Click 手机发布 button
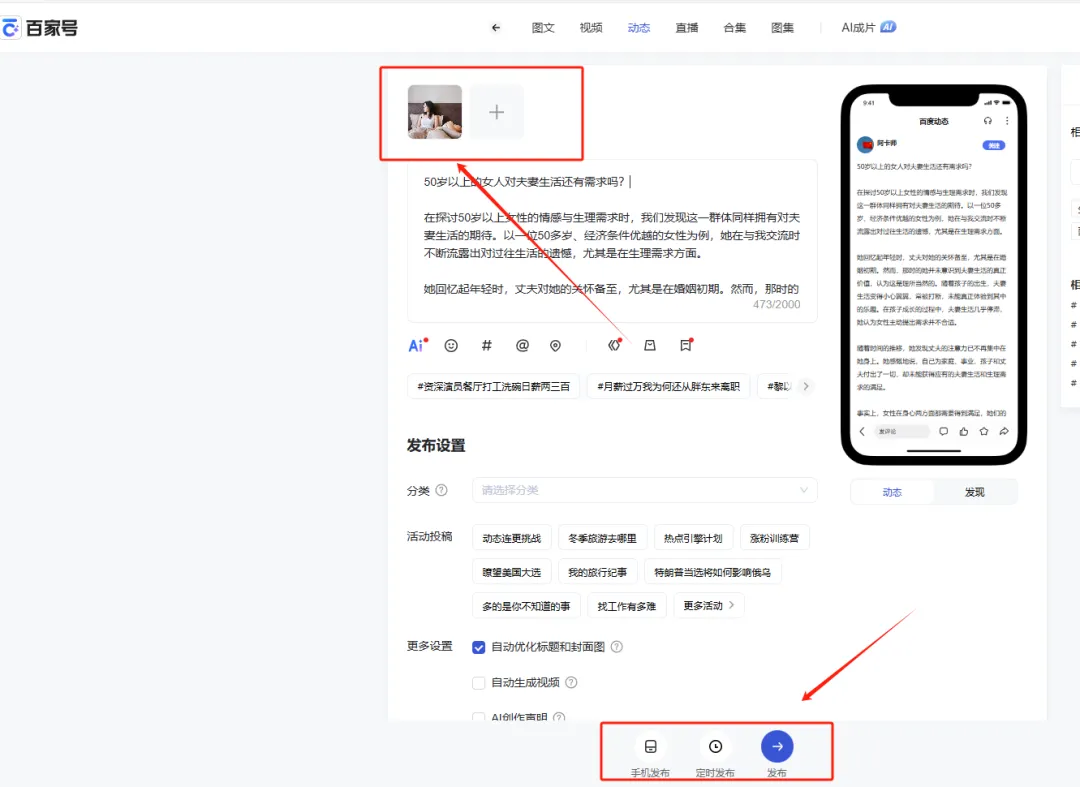The width and height of the screenshot is (1080, 787). pyautogui.click(x=650, y=755)
